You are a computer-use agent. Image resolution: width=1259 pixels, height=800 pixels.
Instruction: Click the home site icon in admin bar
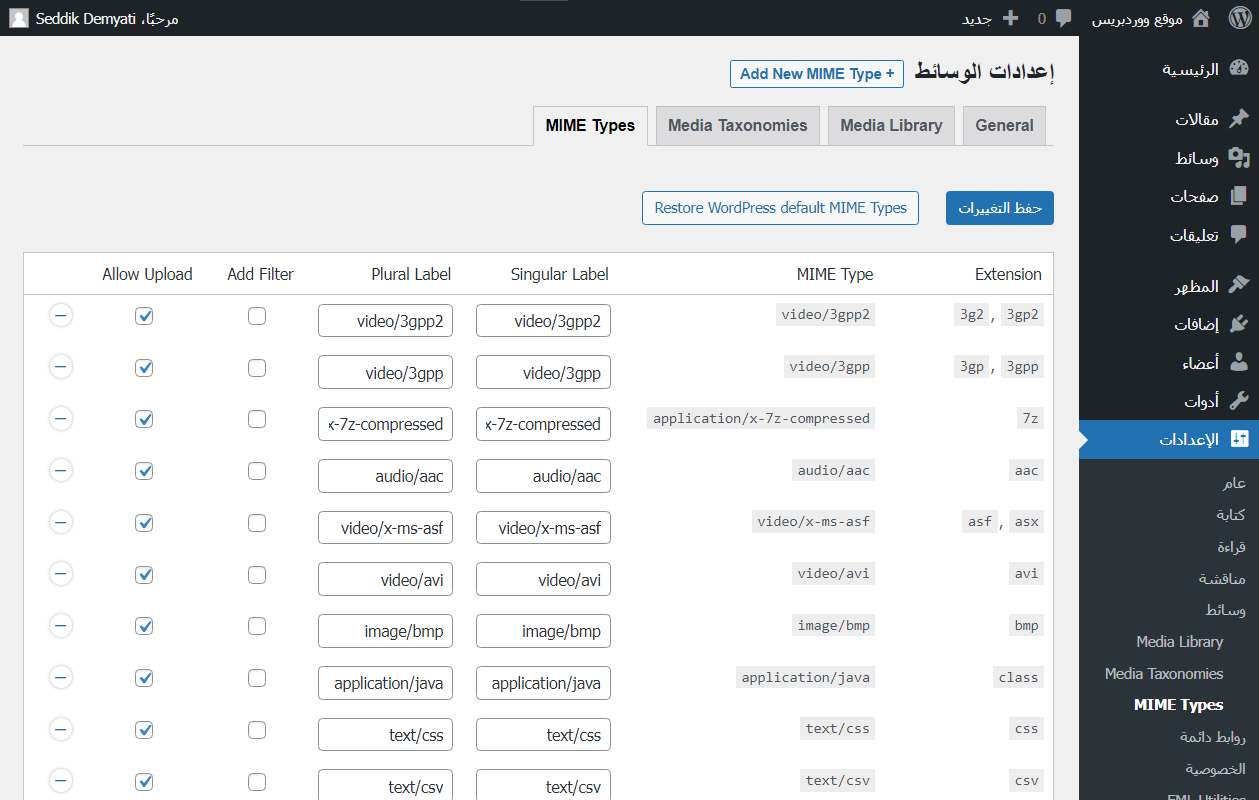(1201, 18)
